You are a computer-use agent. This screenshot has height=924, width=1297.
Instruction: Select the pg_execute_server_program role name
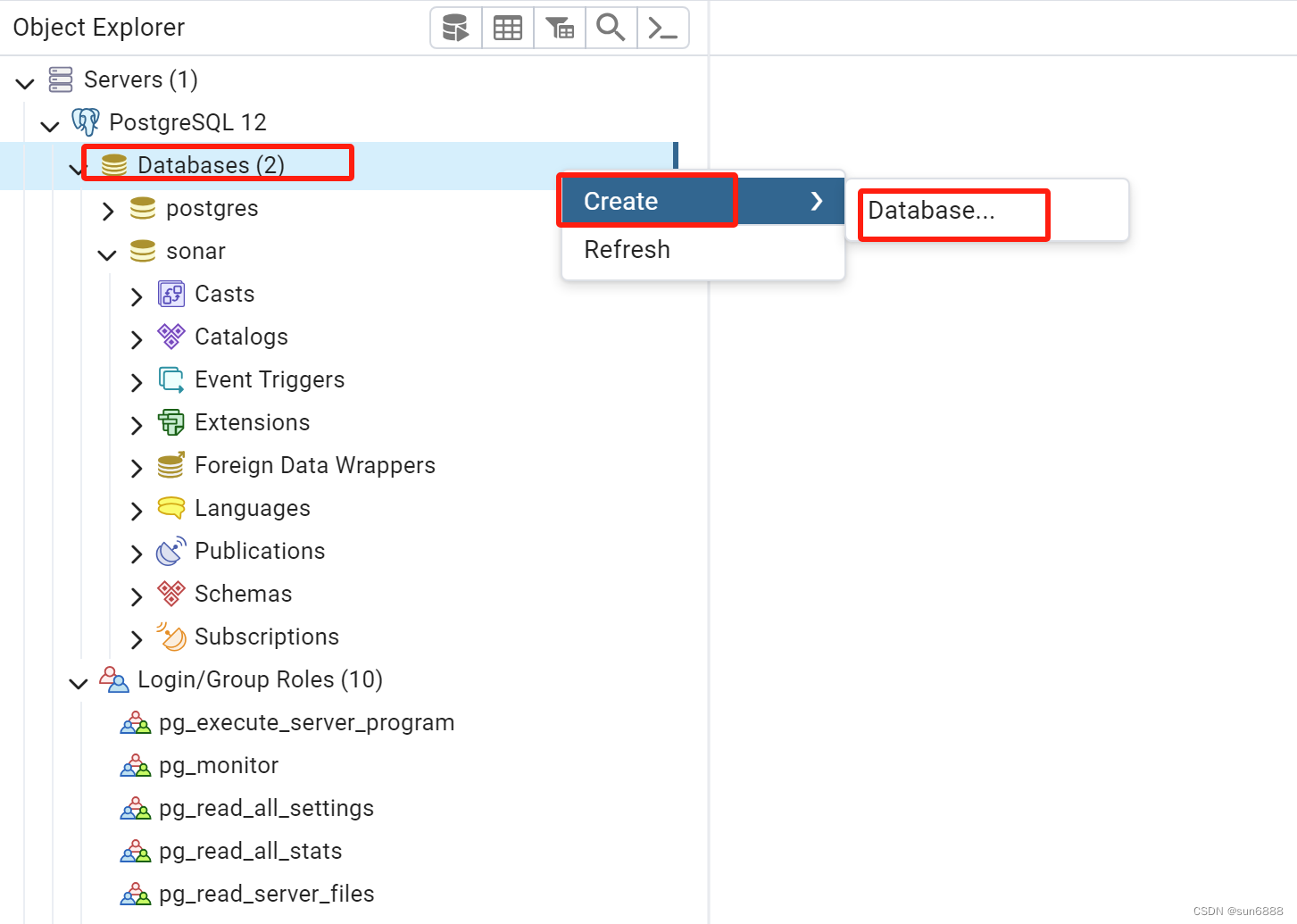307,722
